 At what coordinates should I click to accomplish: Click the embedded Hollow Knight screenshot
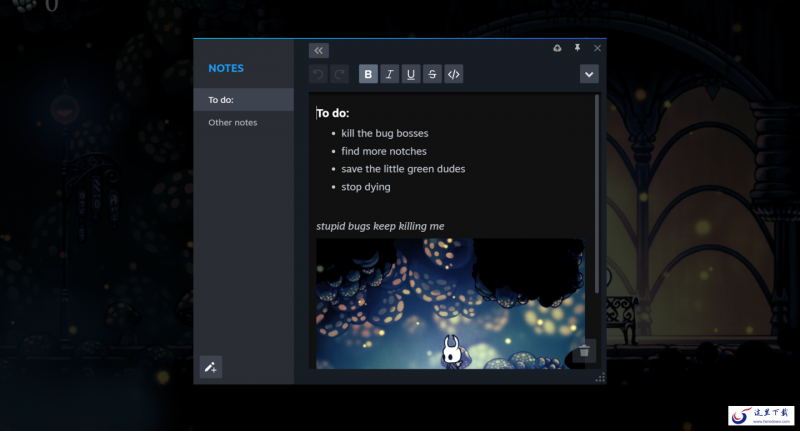coord(451,303)
